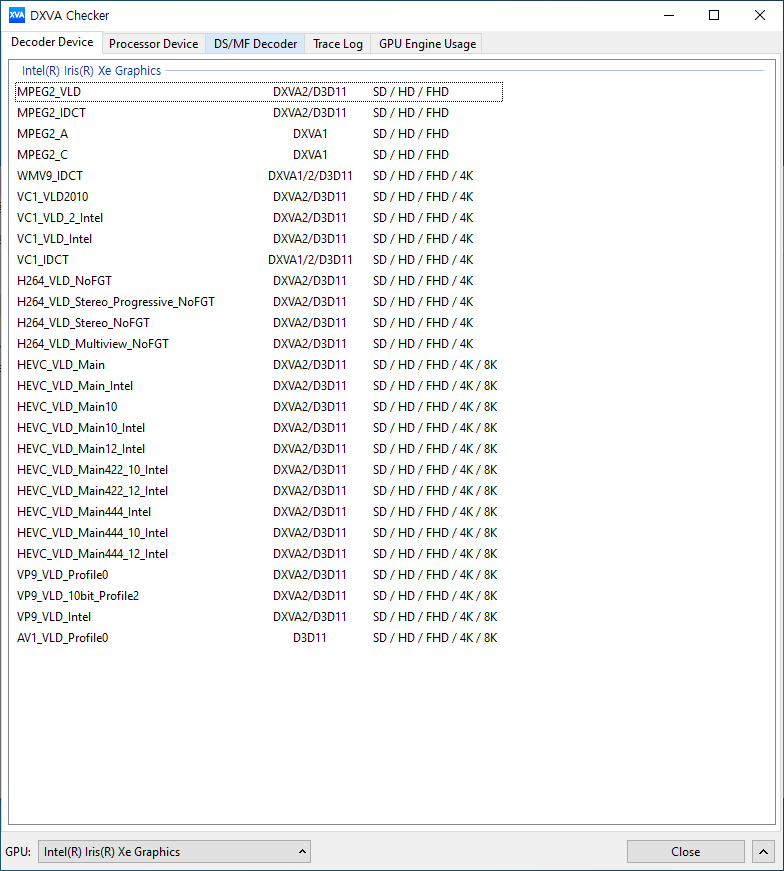Open the GPU selection dropdown
The height and width of the screenshot is (871, 784).
tap(174, 852)
